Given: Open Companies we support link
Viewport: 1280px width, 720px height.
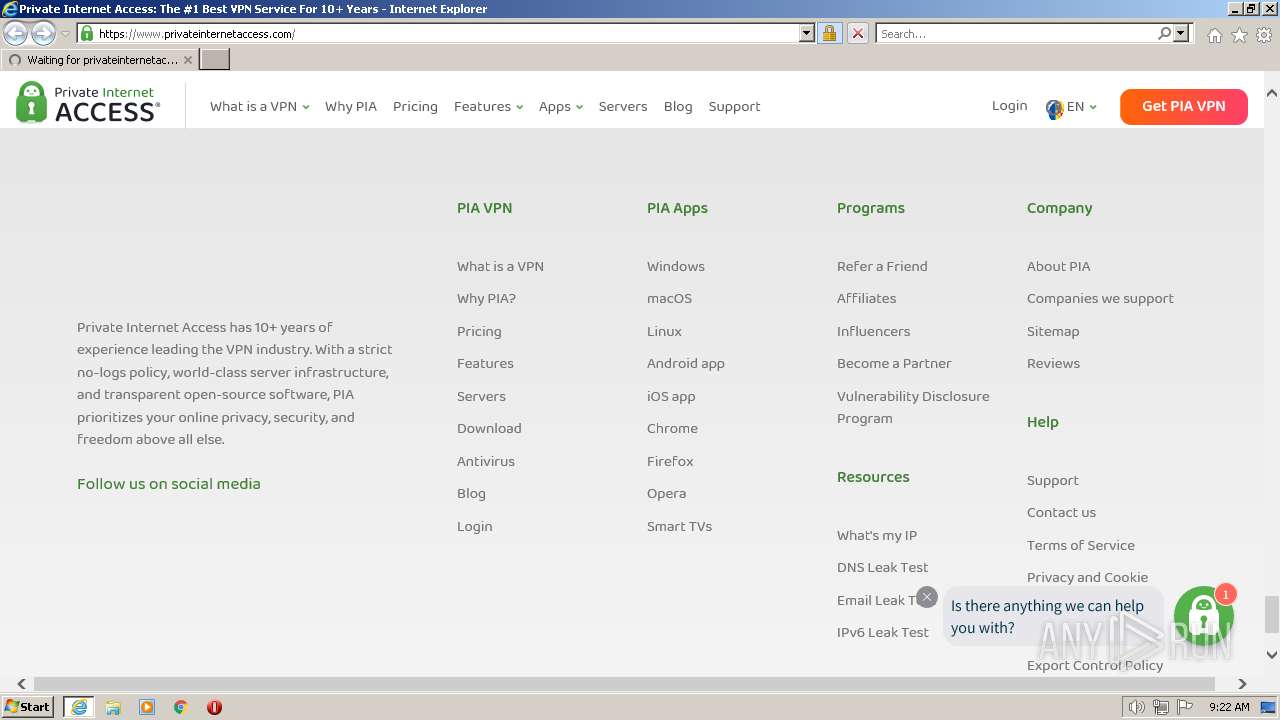Looking at the screenshot, I should (x=1100, y=298).
